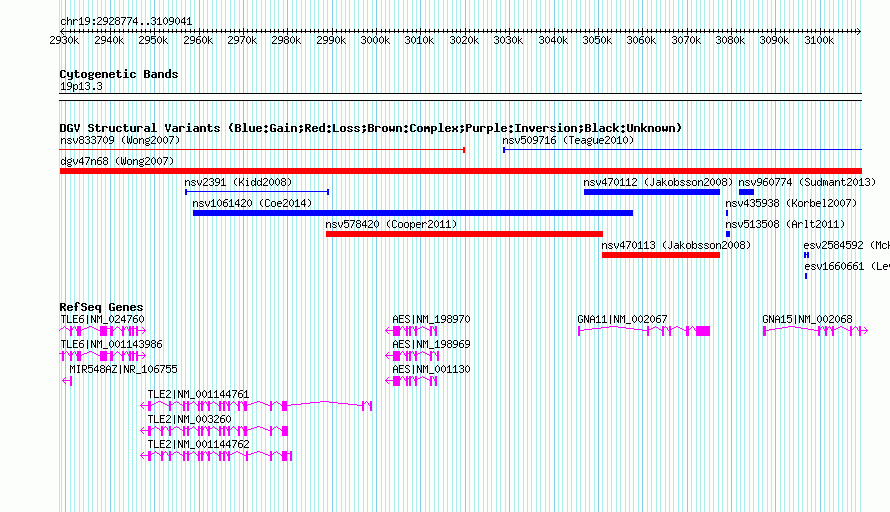Image resolution: width=890 pixels, height=512 pixels.
Task: Select the nsv509716 (Teague2010) variant label
Action: [x=568, y=140]
